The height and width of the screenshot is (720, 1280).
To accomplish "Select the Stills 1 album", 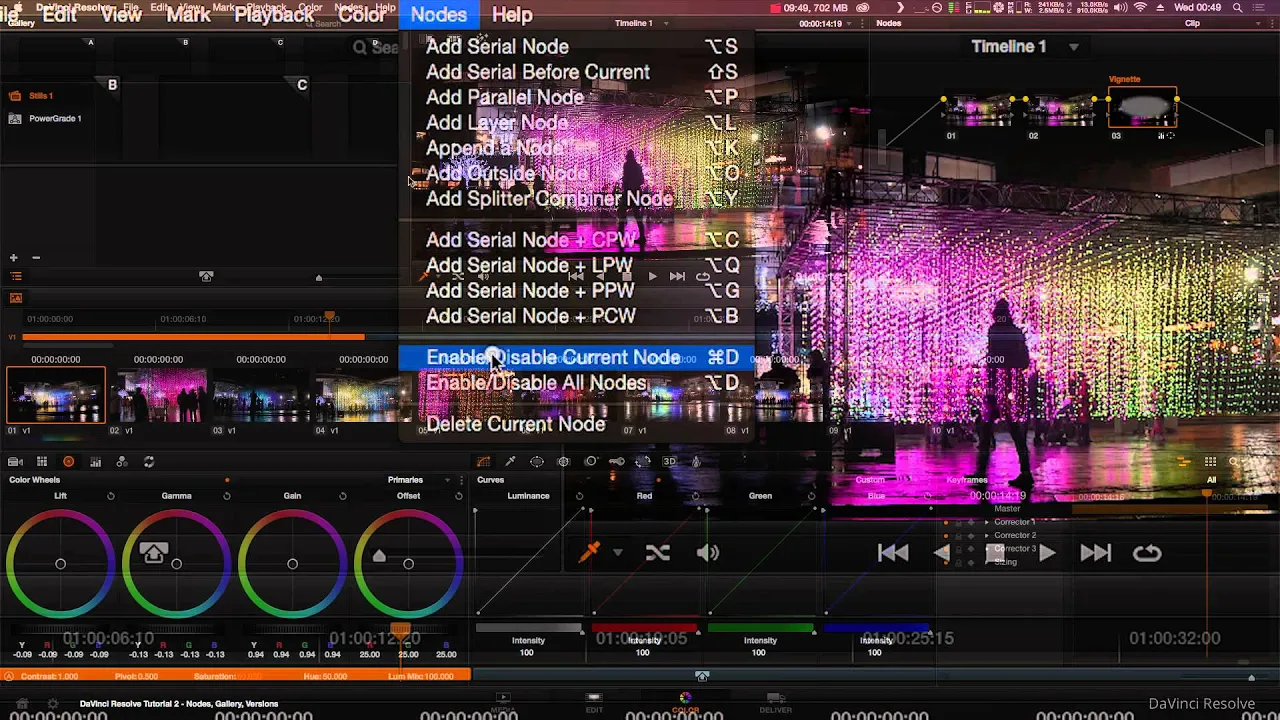I will (40, 96).
